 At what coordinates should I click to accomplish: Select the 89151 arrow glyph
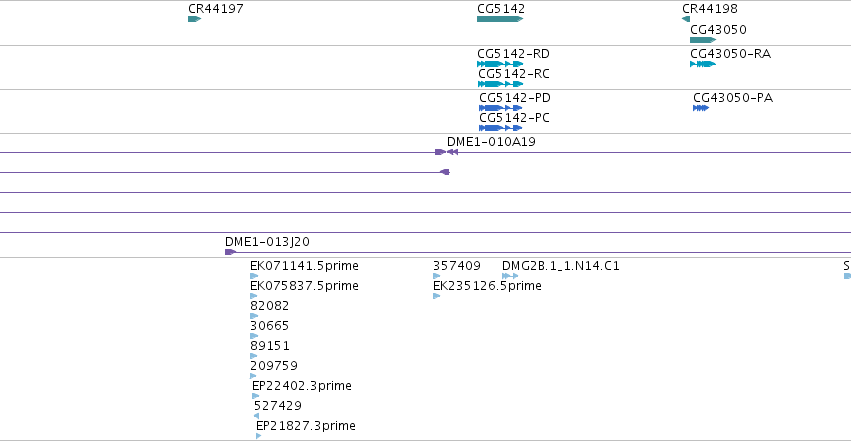tap(253, 356)
